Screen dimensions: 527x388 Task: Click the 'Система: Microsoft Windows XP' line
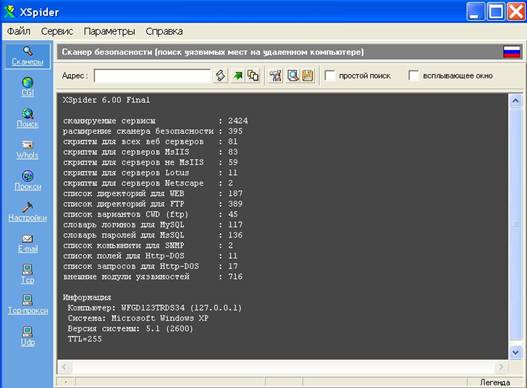pos(138,318)
